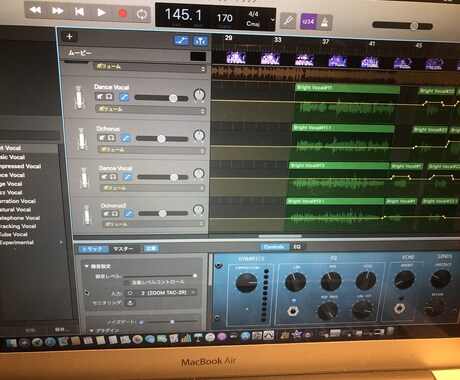The image size is (460, 380).
Task: Enable the 自動レベルコントロール checkbox
Action: [x=126, y=283]
